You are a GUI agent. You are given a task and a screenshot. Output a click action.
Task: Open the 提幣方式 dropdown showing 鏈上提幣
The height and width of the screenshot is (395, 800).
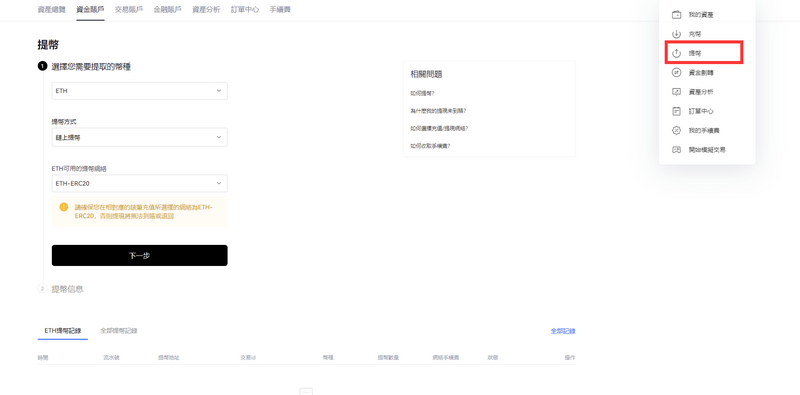coord(139,137)
